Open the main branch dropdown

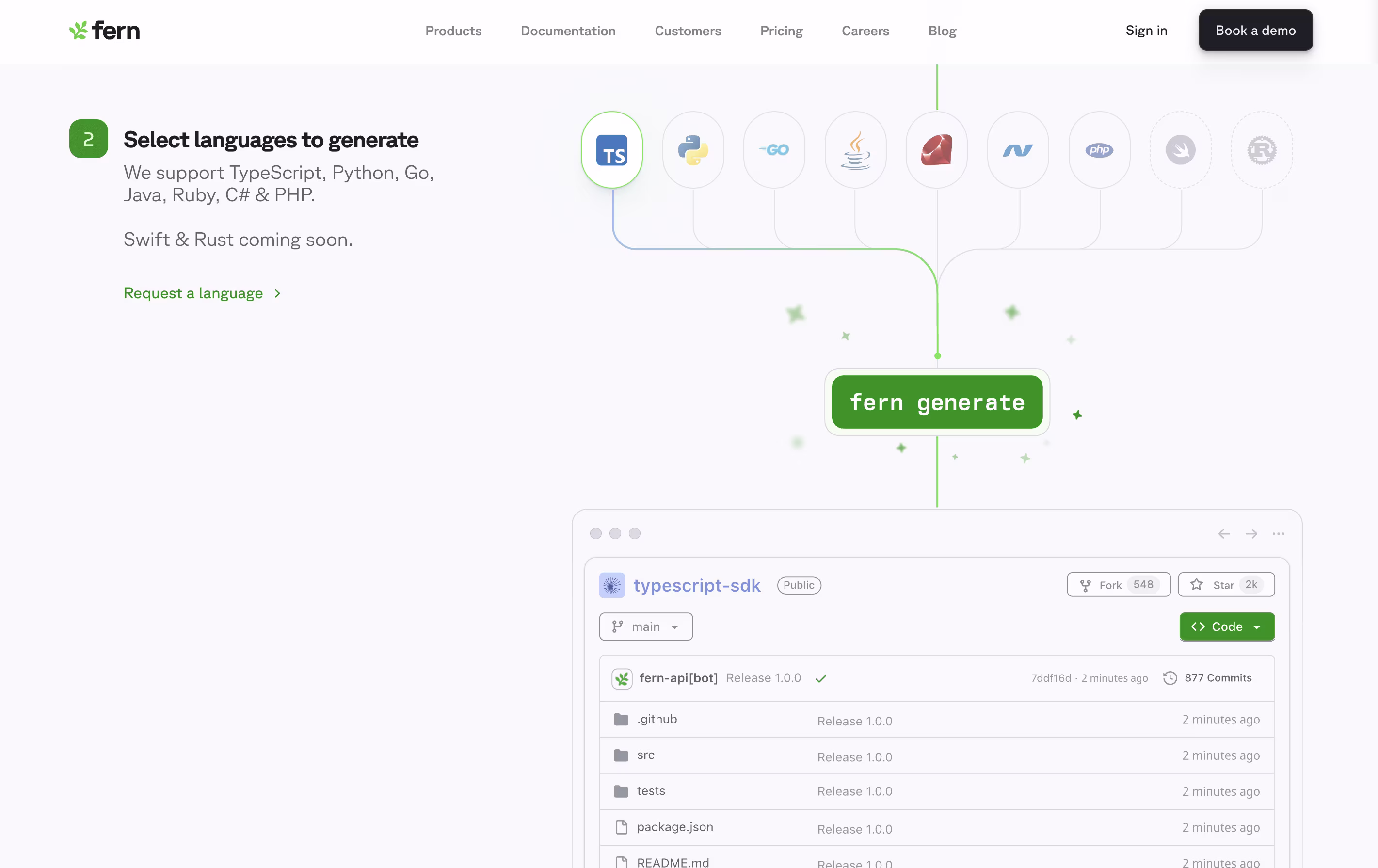pos(645,627)
